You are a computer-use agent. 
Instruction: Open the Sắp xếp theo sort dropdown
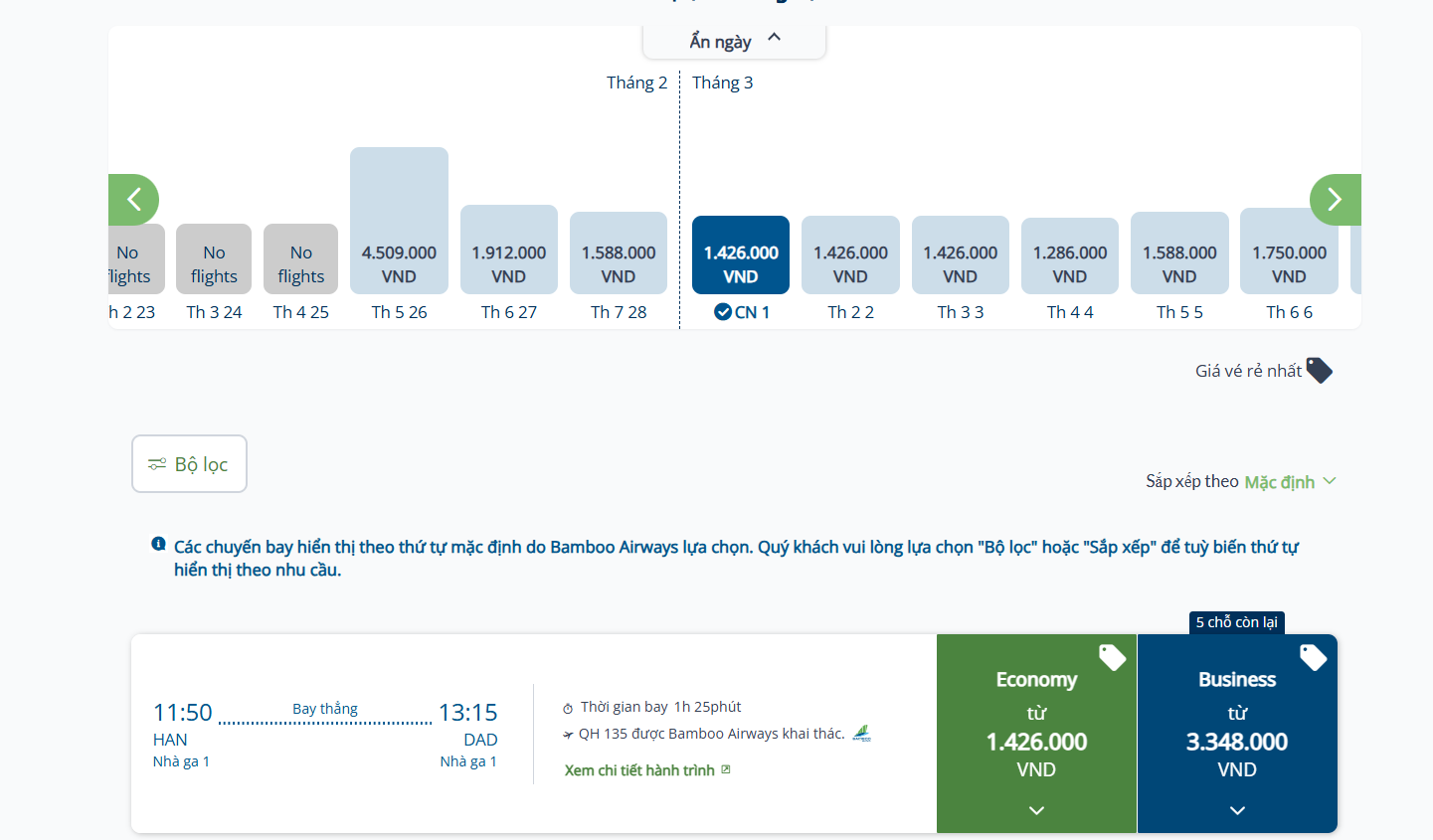pyautogui.click(x=1289, y=482)
